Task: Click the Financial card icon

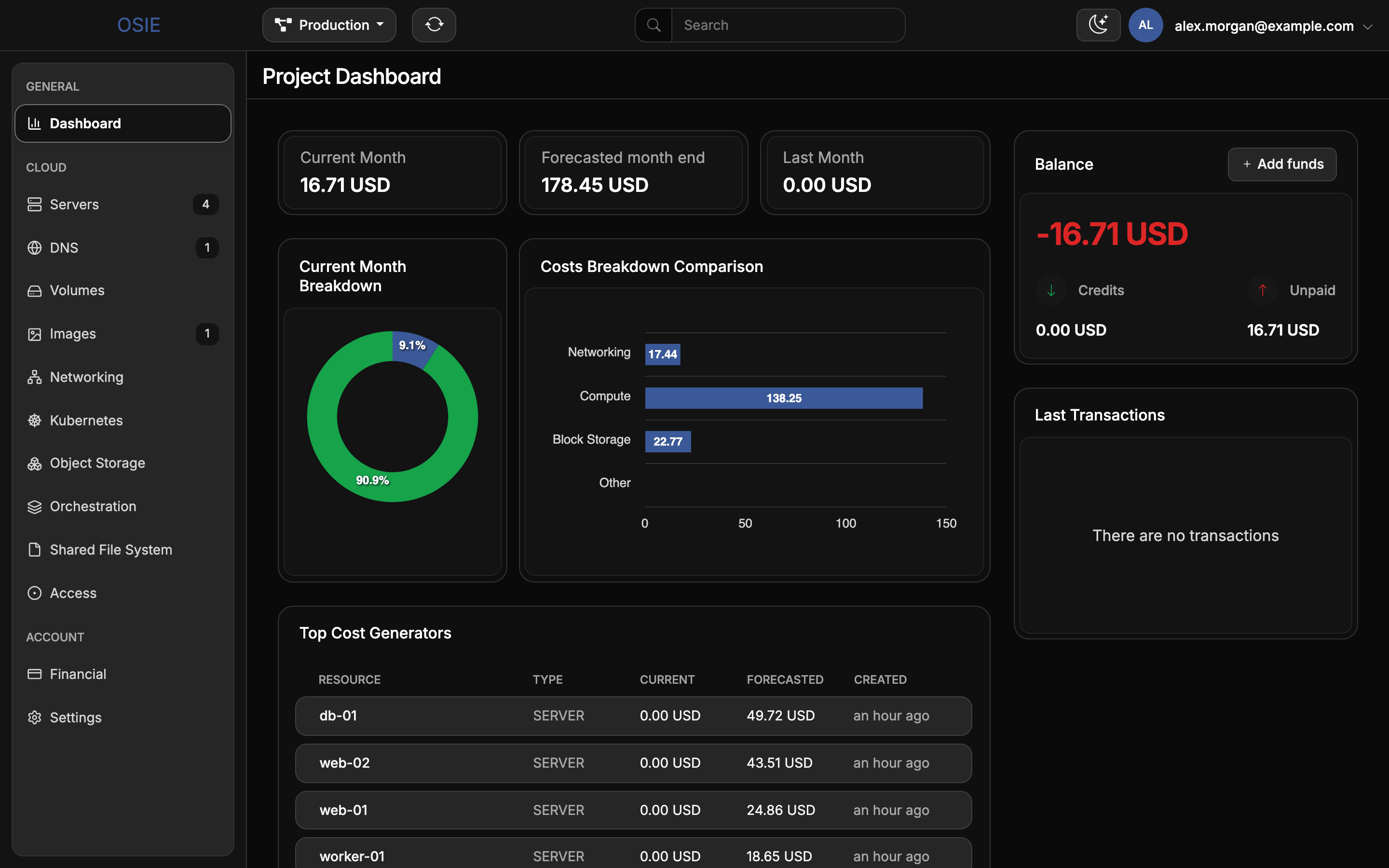Action: (34, 674)
